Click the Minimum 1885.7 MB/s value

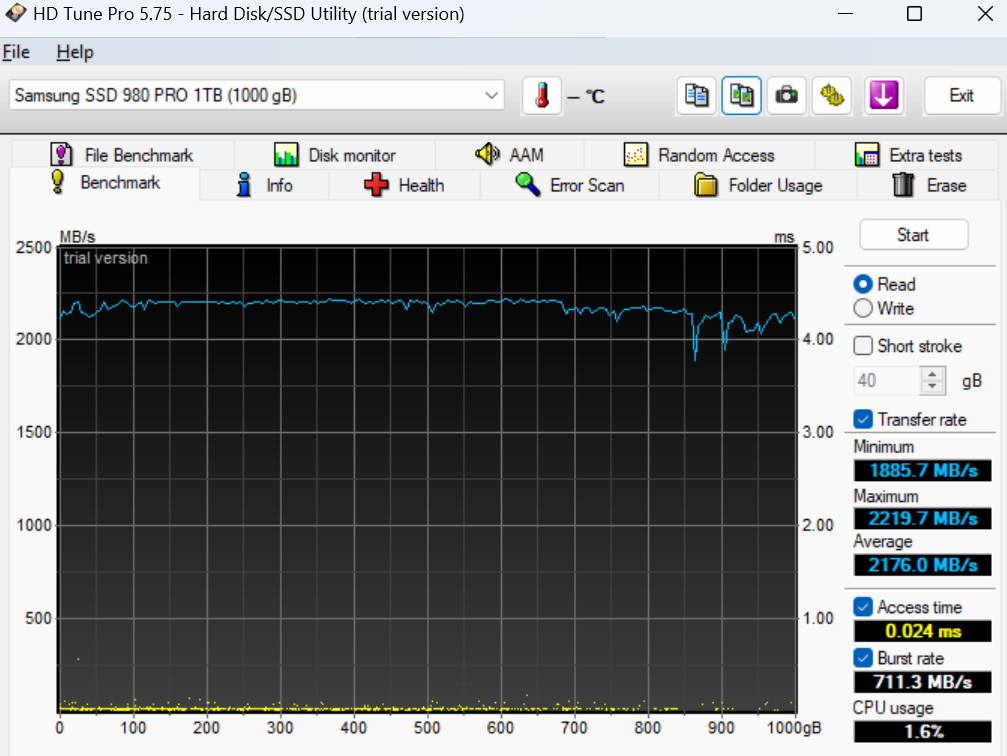[923, 470]
